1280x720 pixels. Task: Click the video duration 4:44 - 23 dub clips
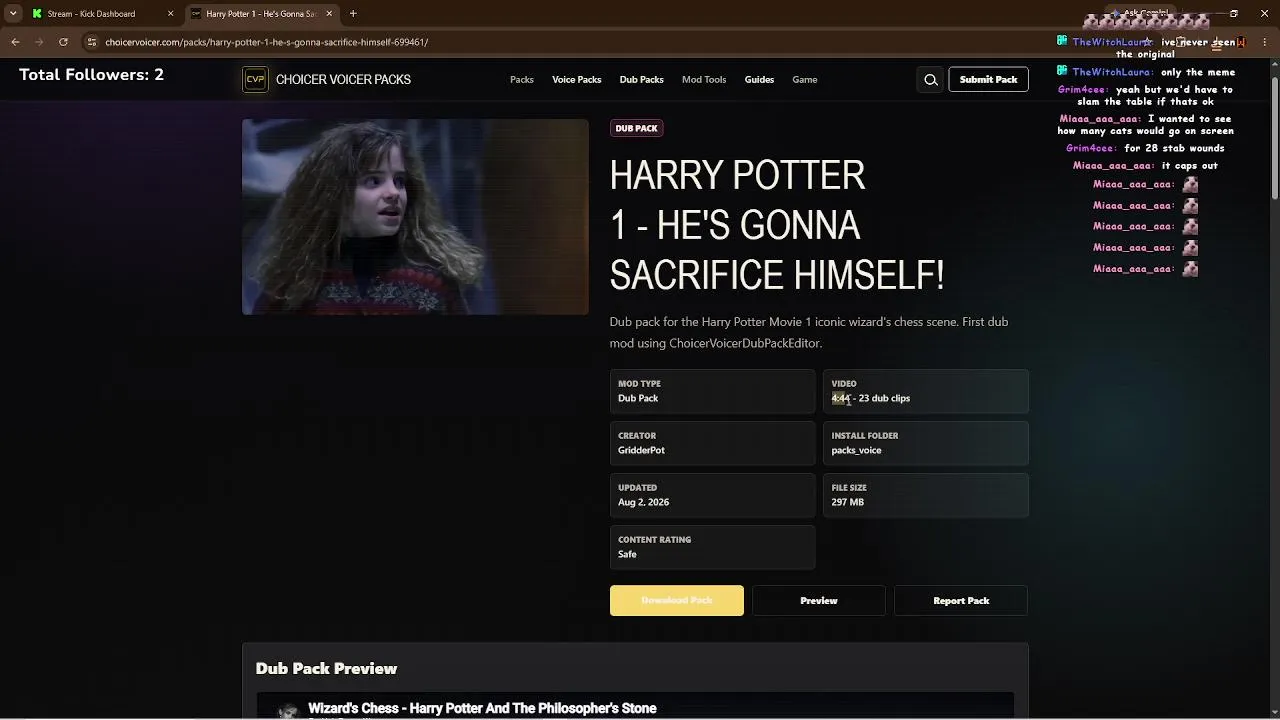click(870, 398)
